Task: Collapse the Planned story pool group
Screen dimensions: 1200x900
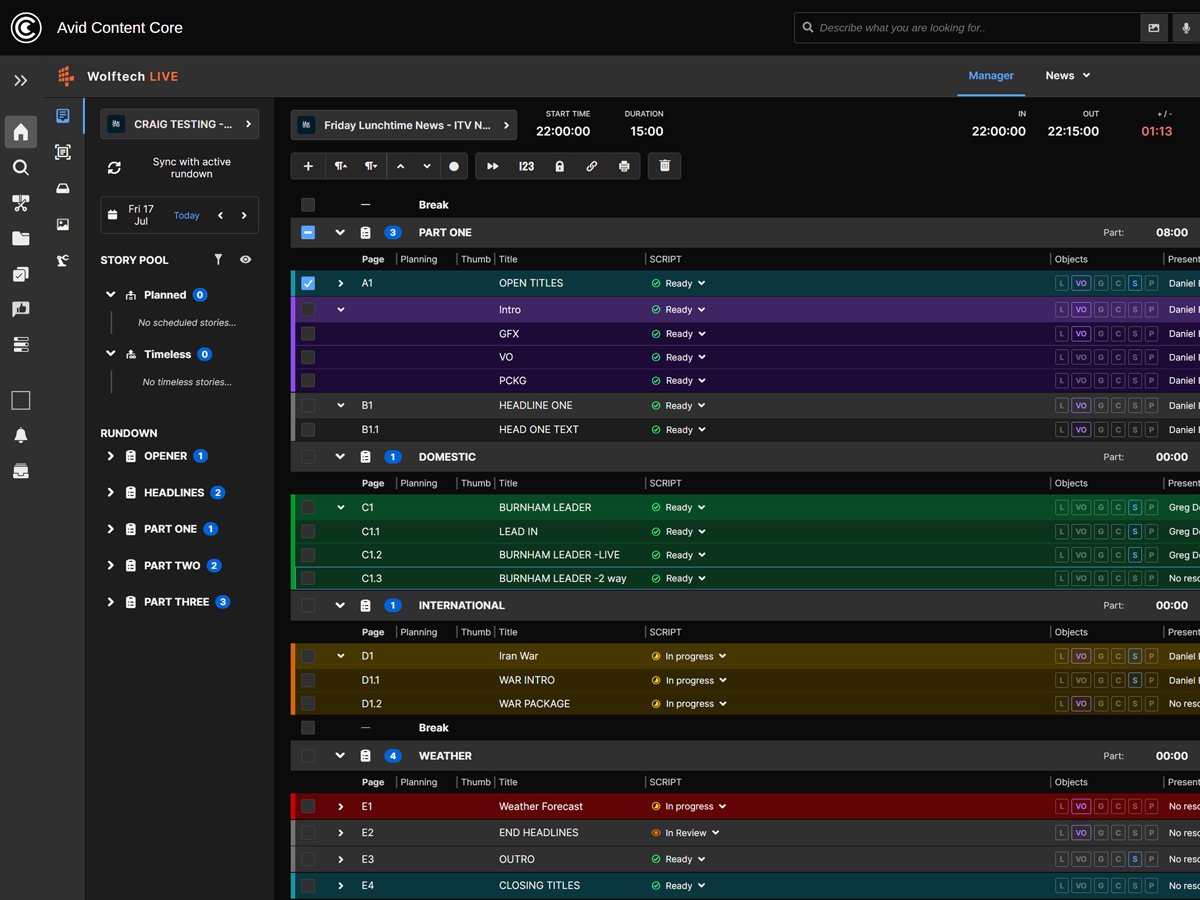Action: (111, 295)
